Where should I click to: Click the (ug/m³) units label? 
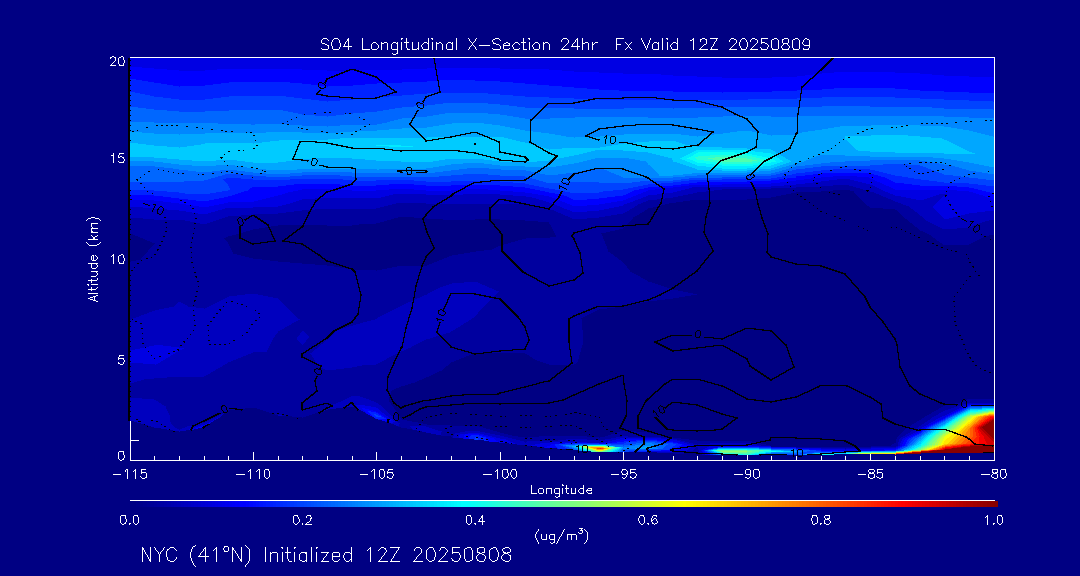(562, 535)
